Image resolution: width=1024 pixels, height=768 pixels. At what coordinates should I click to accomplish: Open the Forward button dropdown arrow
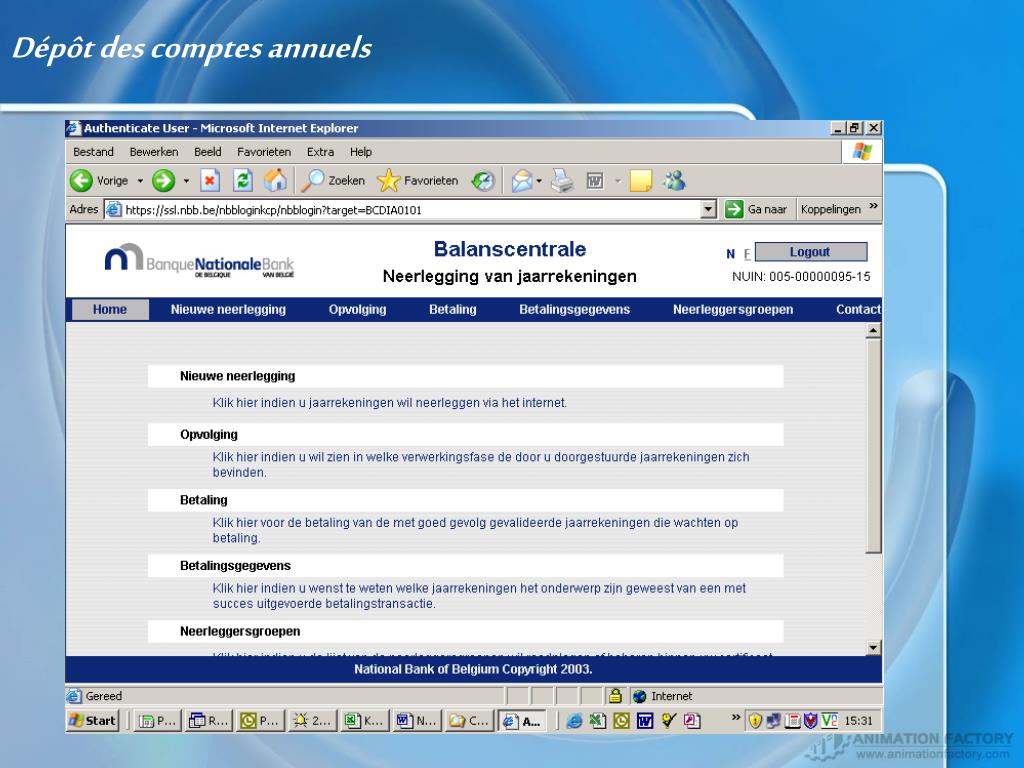pyautogui.click(x=186, y=181)
